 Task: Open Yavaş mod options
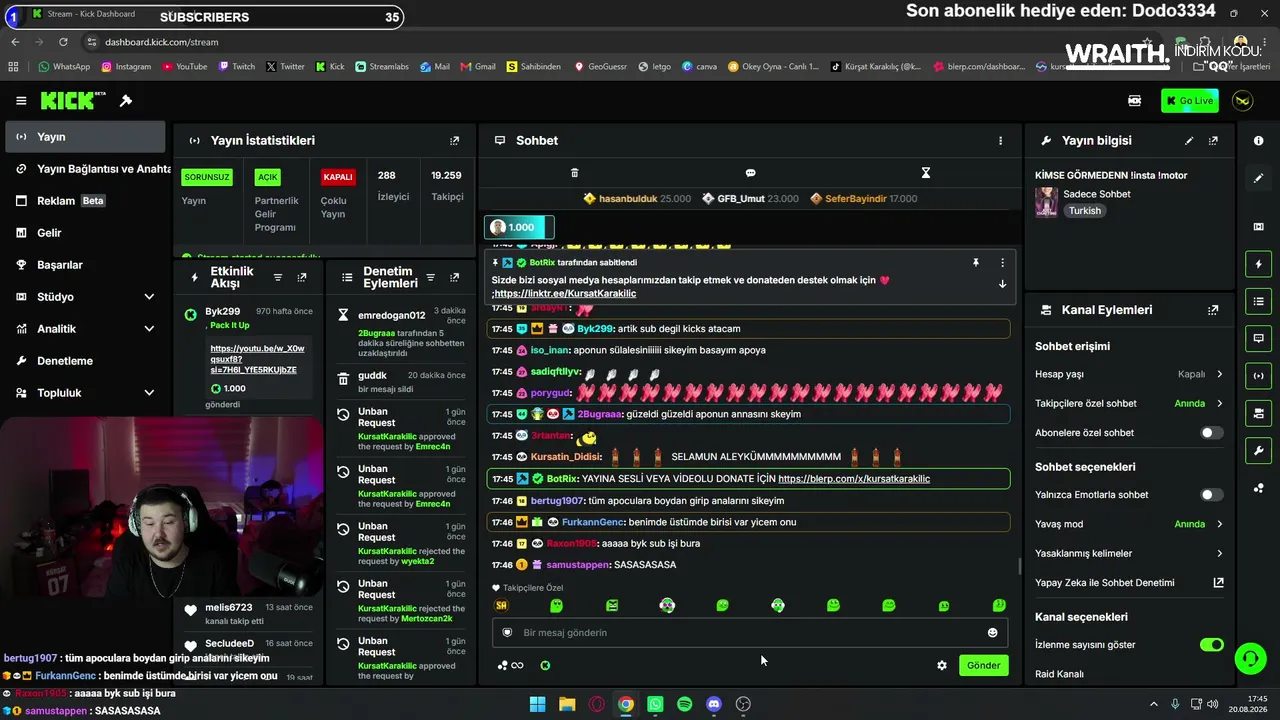tap(1130, 524)
